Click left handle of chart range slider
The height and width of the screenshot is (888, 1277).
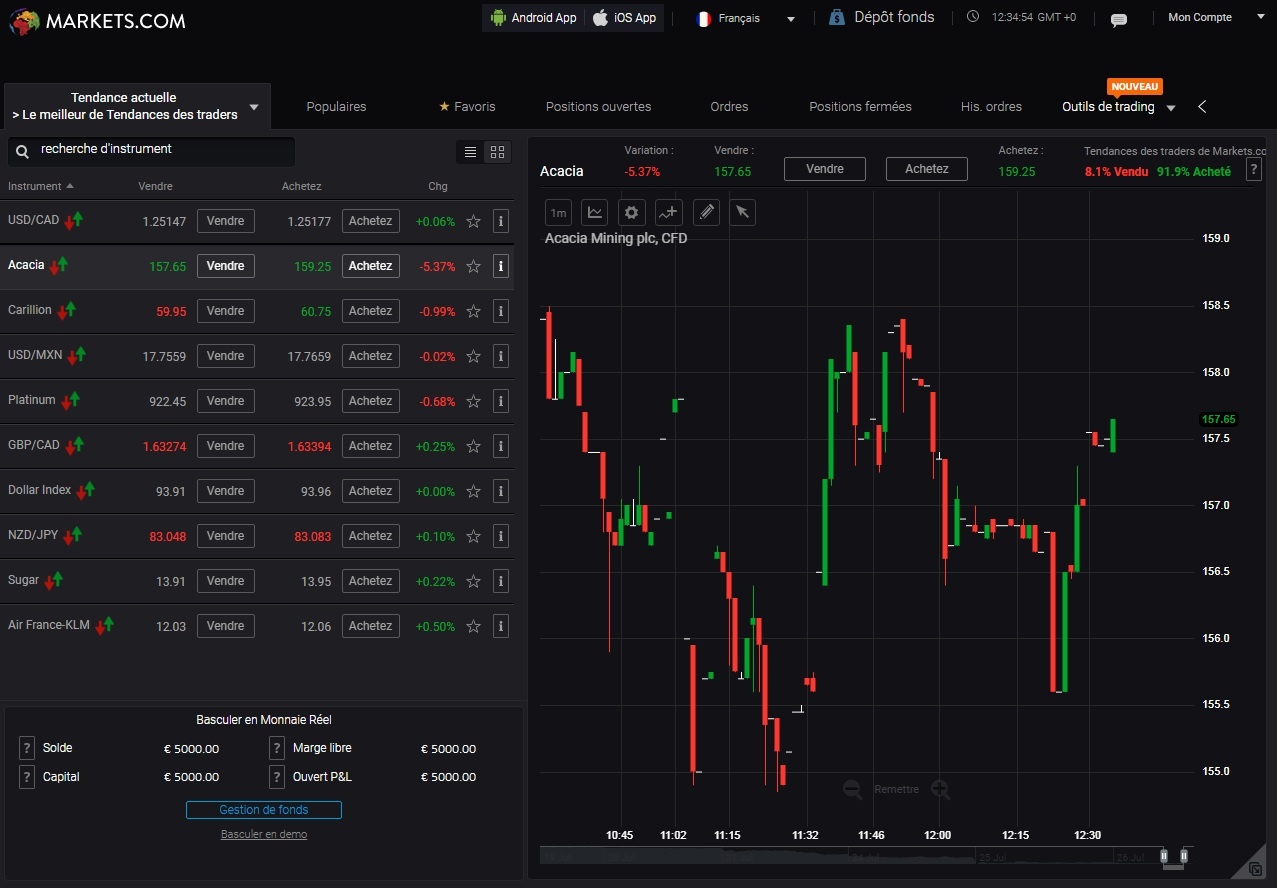point(1163,856)
